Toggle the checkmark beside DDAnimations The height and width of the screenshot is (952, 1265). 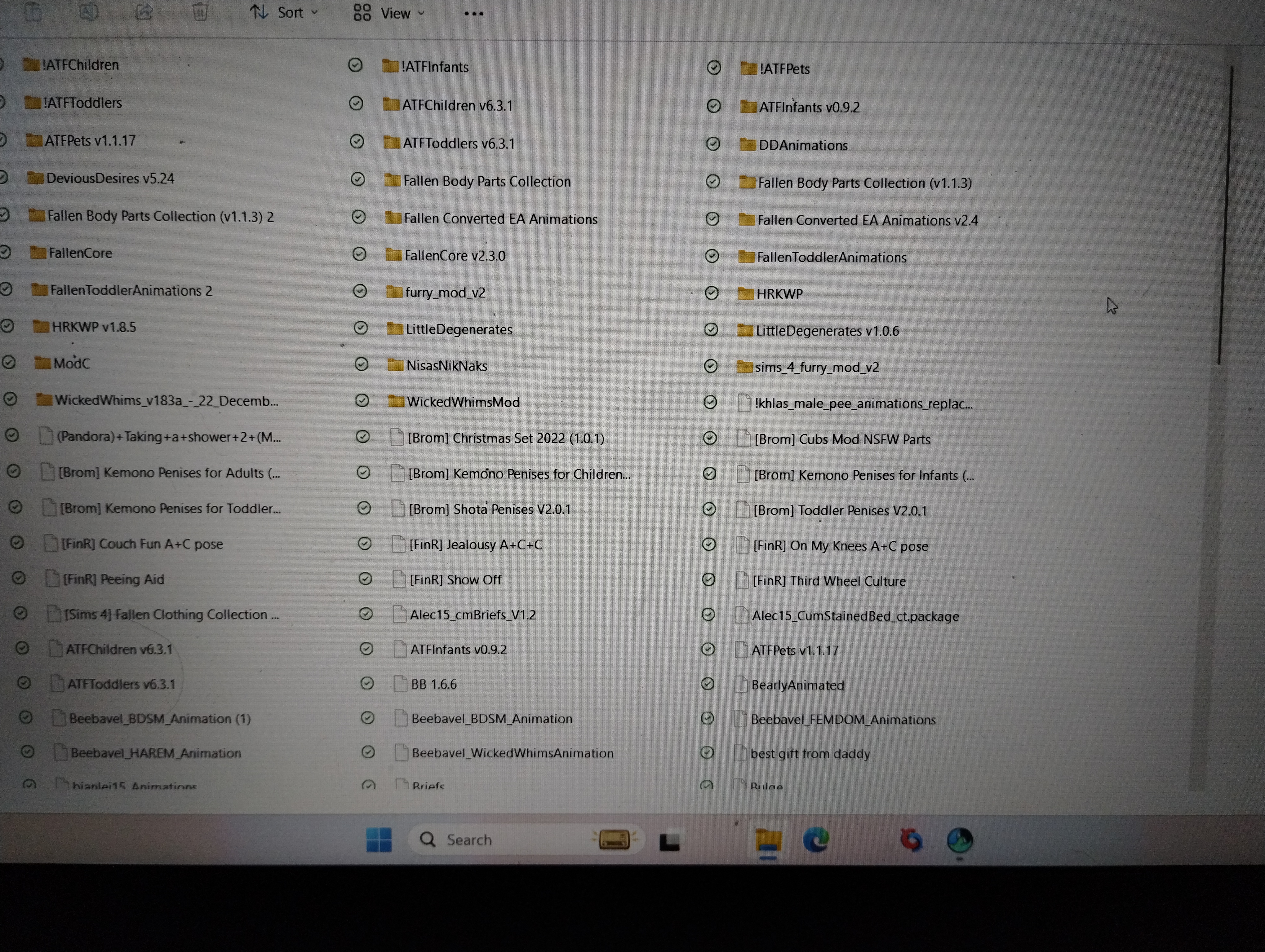713,144
